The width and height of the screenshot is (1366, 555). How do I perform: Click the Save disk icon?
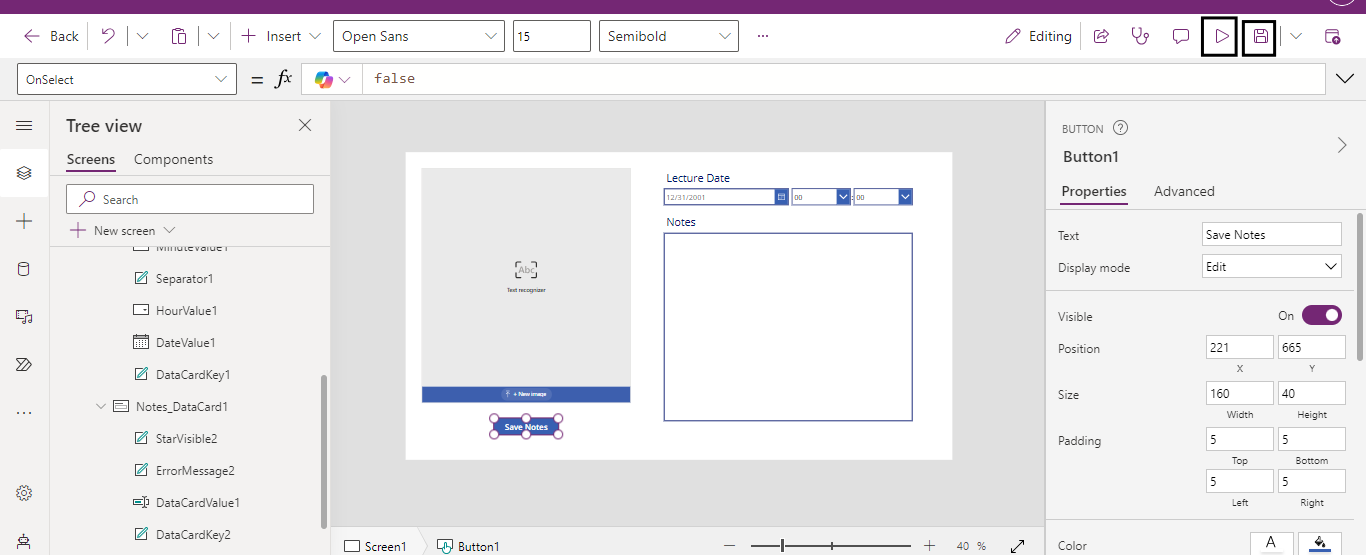(1260, 37)
